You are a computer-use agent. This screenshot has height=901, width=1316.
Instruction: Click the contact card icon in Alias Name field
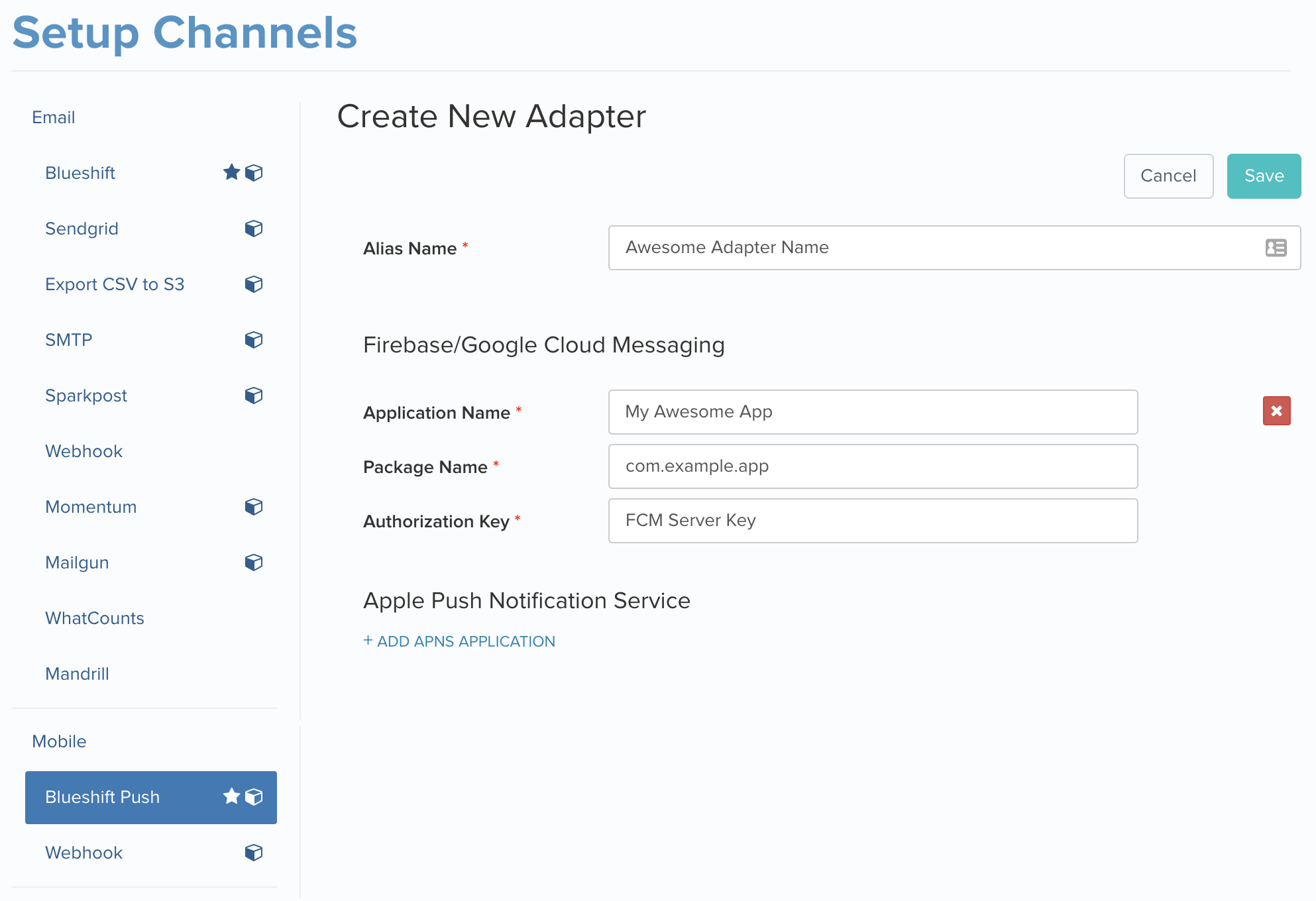pos(1276,248)
